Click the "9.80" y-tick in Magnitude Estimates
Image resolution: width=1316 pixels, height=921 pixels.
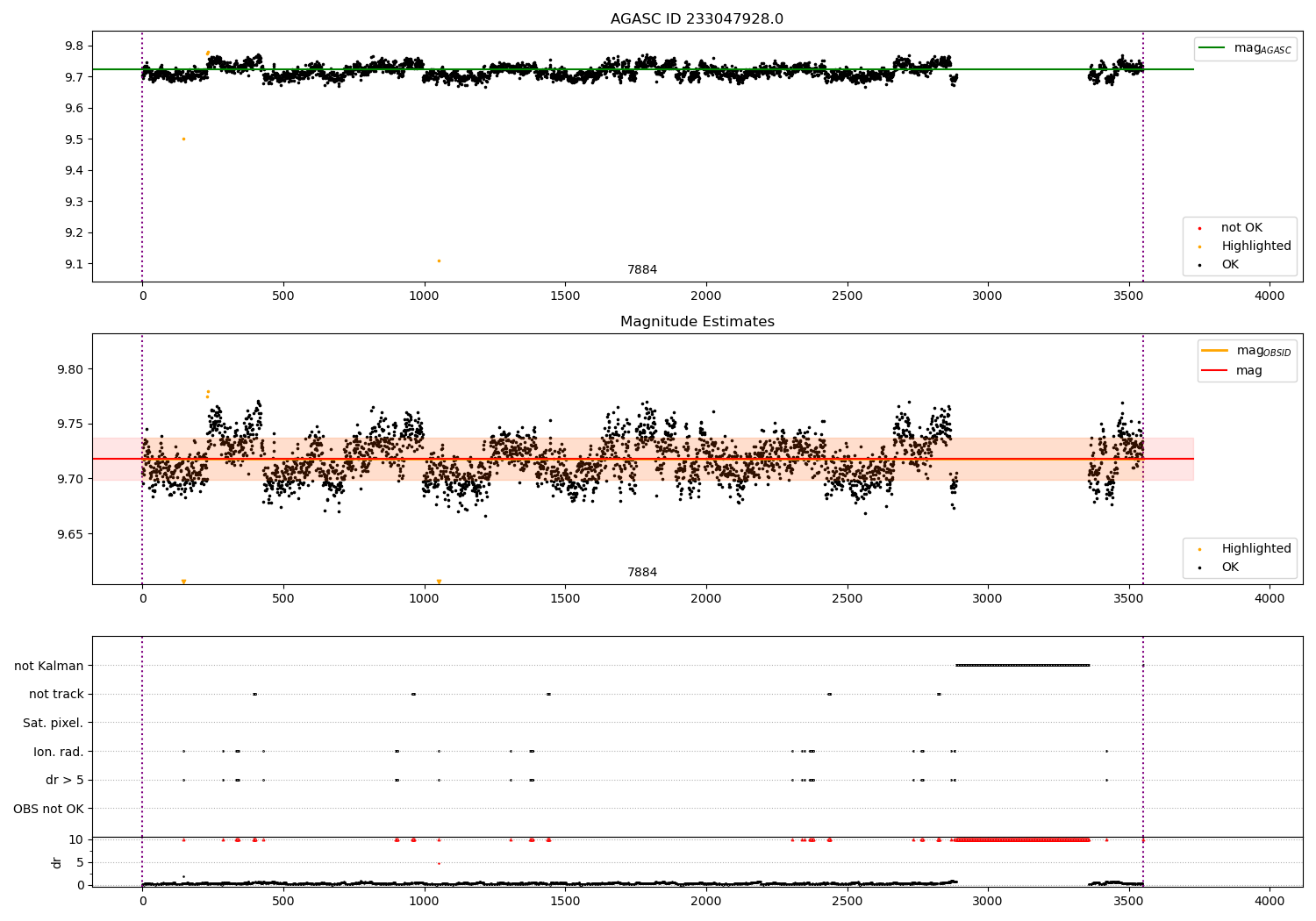click(70, 369)
